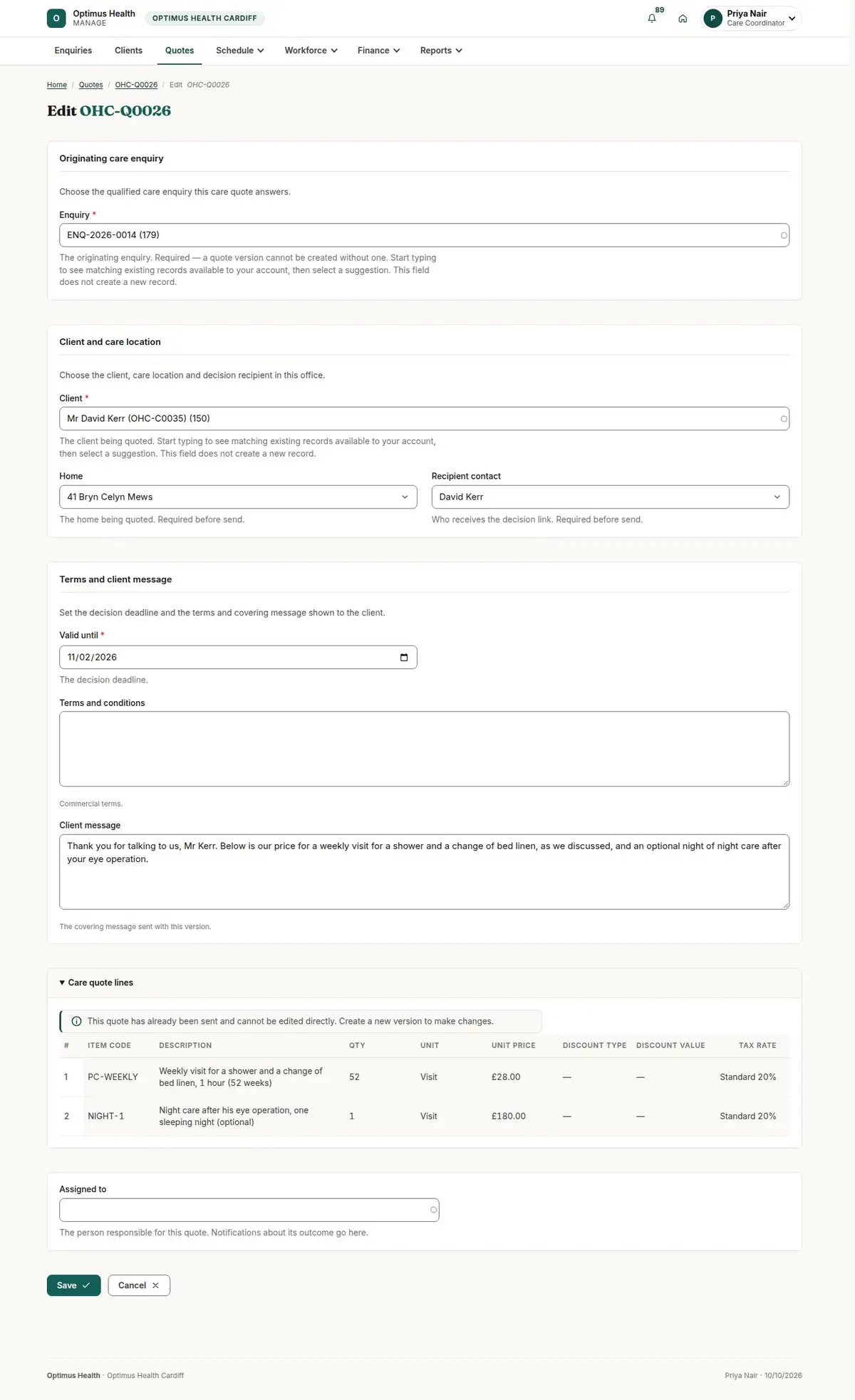Go to the Clients tab
The width and height of the screenshot is (855, 1400).
point(128,51)
